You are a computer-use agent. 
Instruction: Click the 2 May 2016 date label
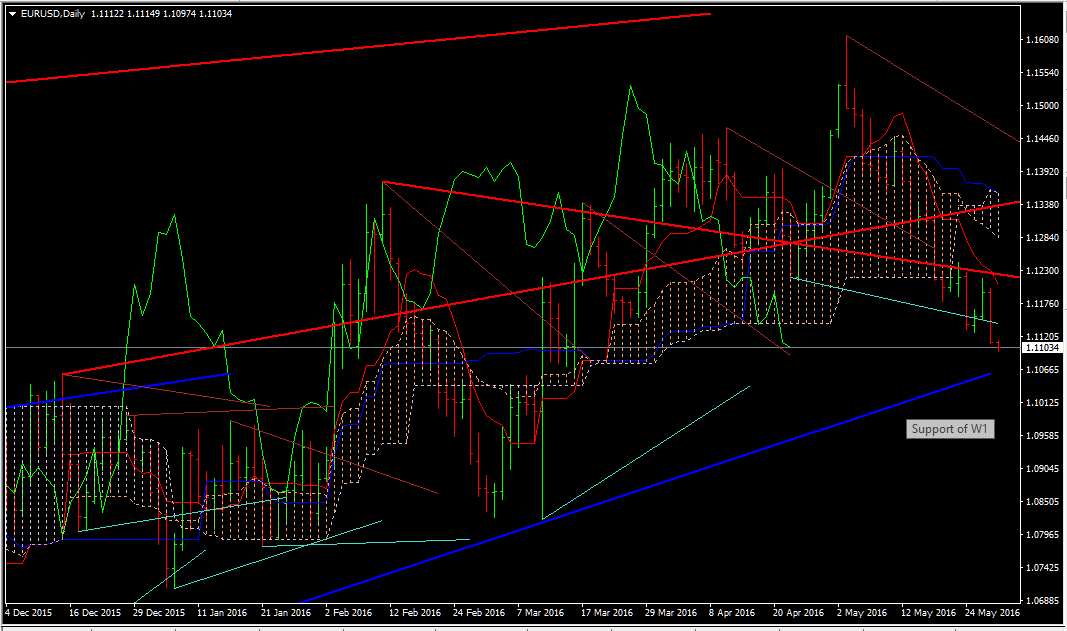pyautogui.click(x=862, y=613)
